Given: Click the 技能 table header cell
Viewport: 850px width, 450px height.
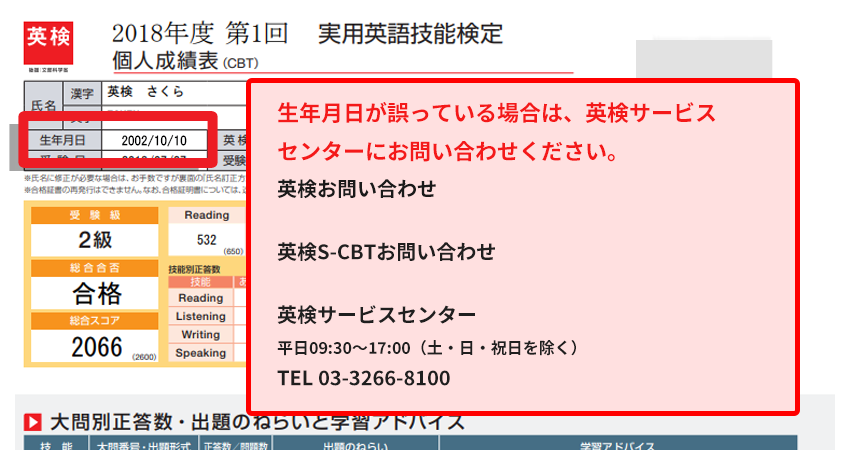Looking at the screenshot, I should click(201, 282).
